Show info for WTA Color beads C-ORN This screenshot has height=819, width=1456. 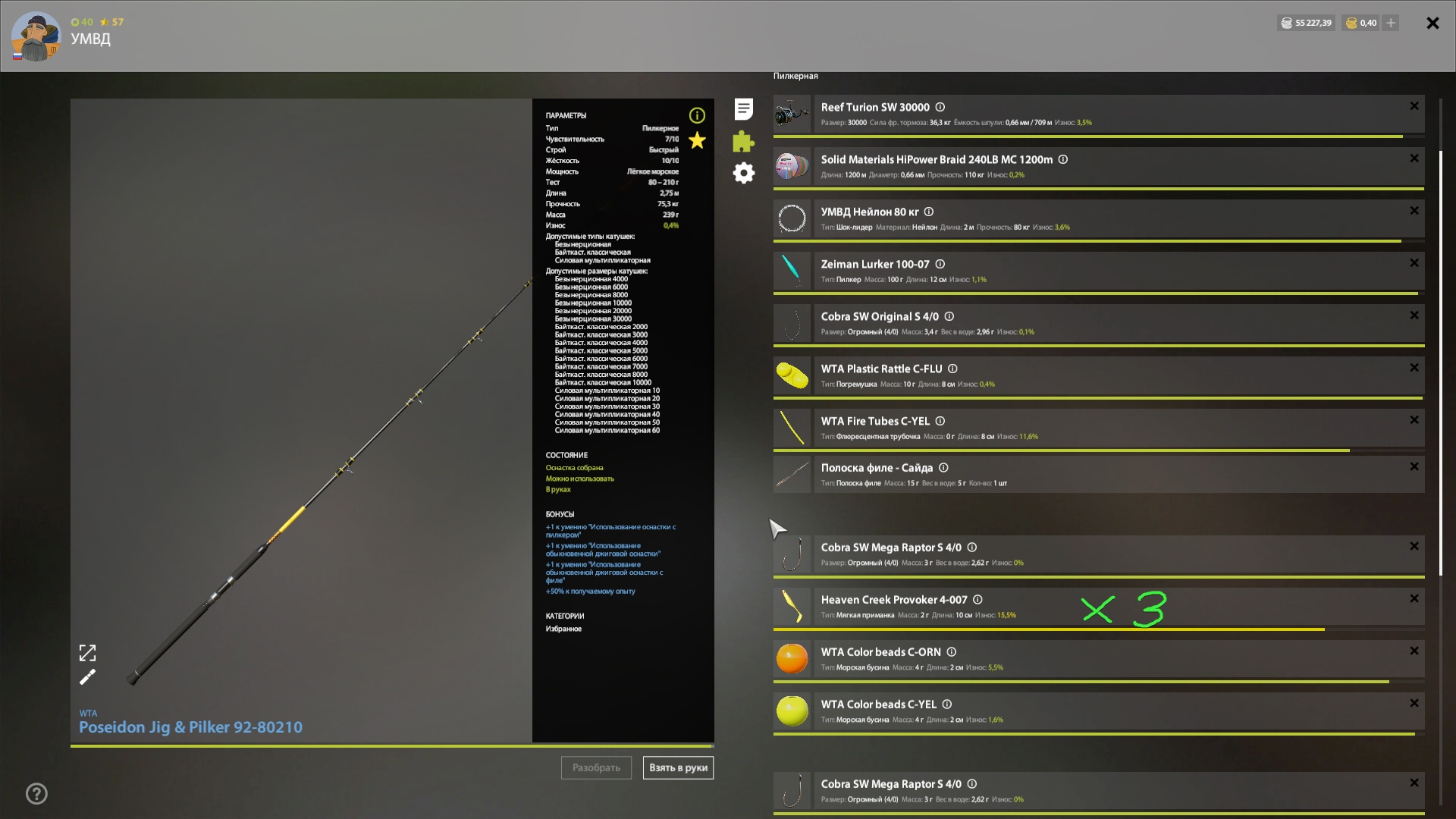(x=952, y=652)
